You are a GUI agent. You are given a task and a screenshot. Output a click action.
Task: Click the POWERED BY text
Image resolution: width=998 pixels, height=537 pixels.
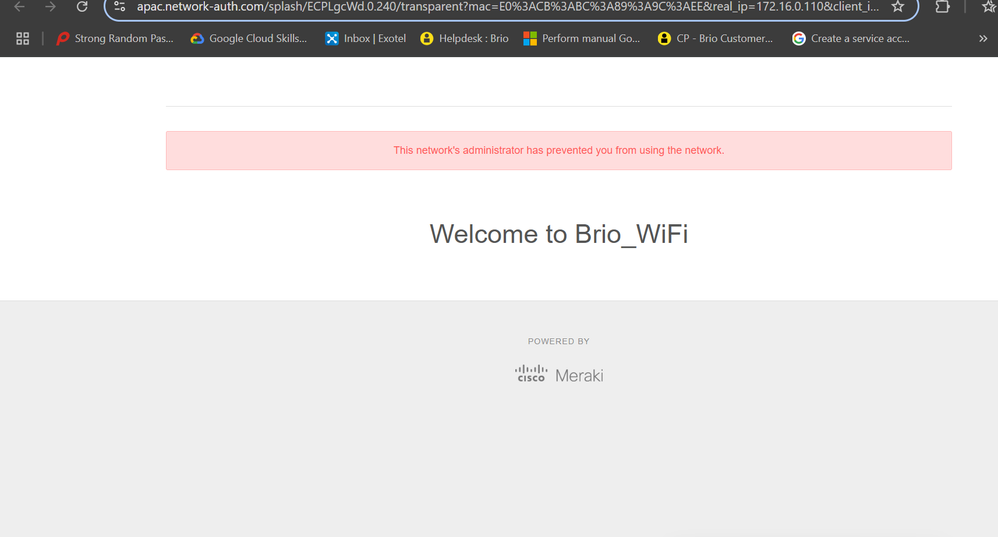click(558, 342)
